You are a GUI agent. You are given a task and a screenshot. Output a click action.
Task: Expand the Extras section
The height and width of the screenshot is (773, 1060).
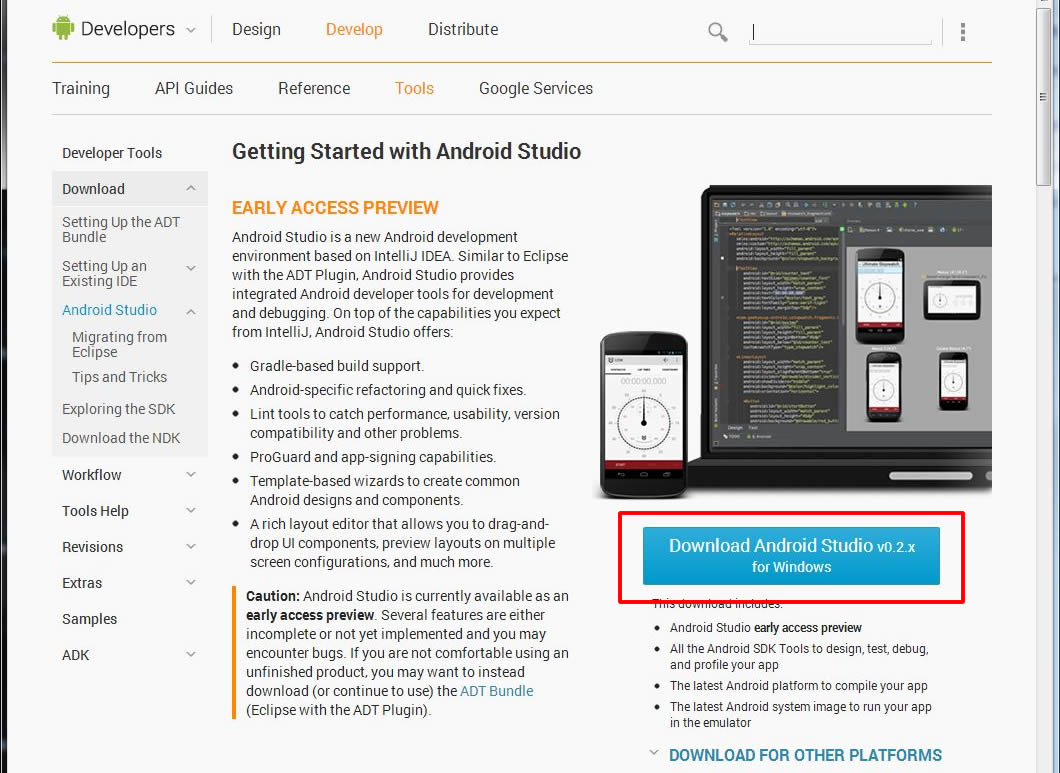[191, 582]
